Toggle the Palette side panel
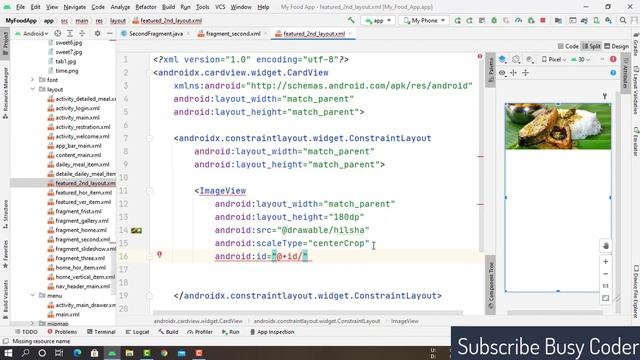 (491, 70)
